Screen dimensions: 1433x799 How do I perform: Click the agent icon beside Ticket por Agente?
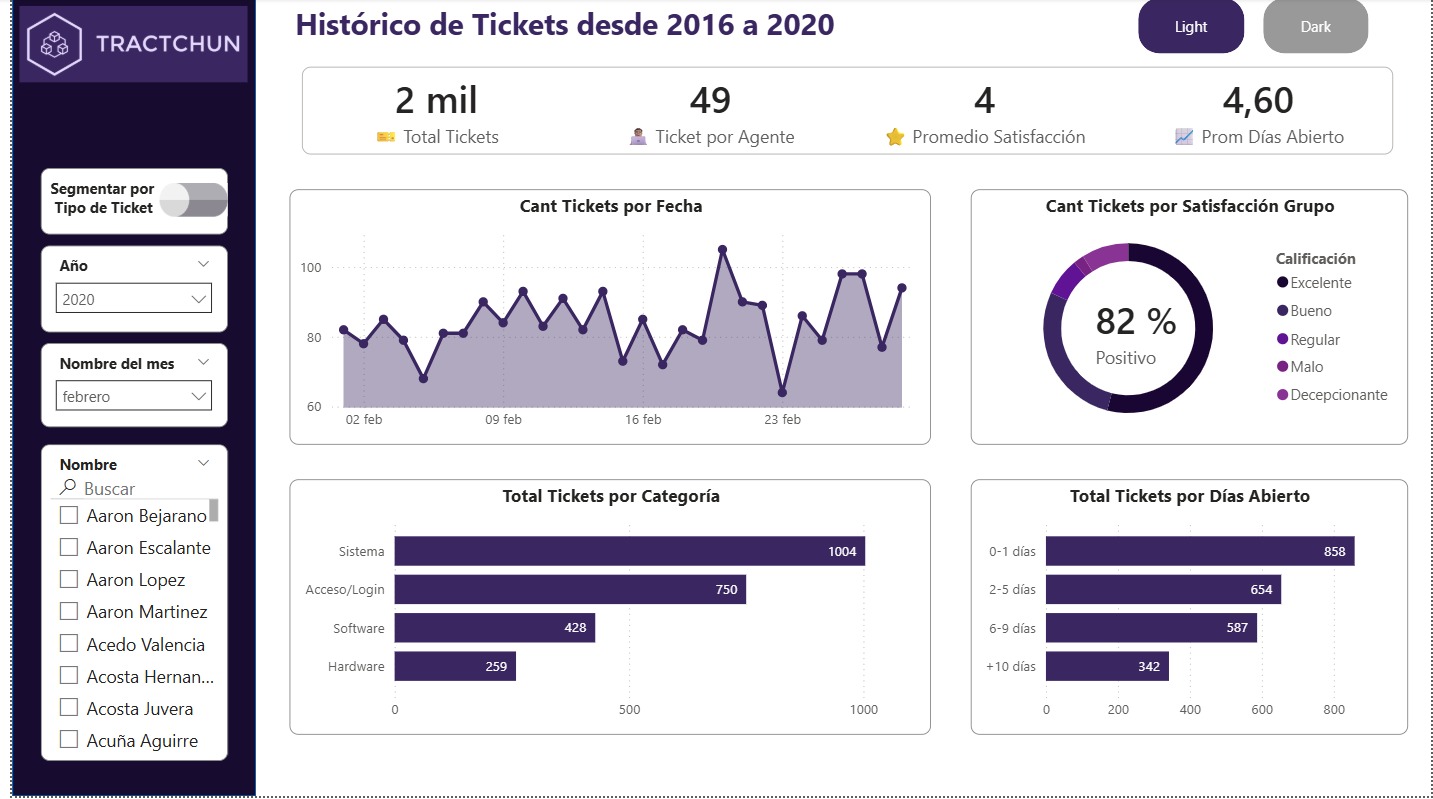[638, 137]
